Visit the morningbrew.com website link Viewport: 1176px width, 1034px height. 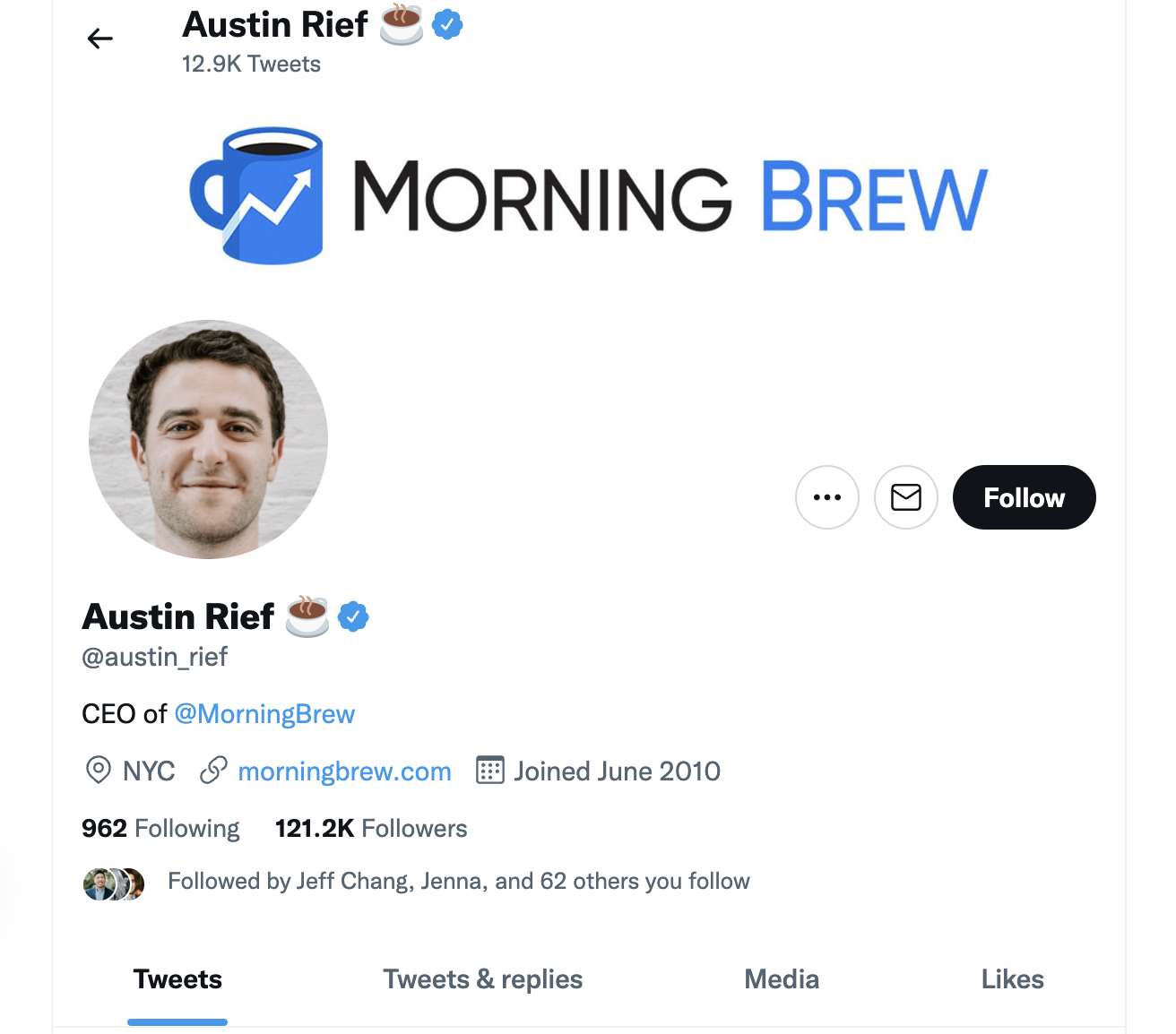344,771
